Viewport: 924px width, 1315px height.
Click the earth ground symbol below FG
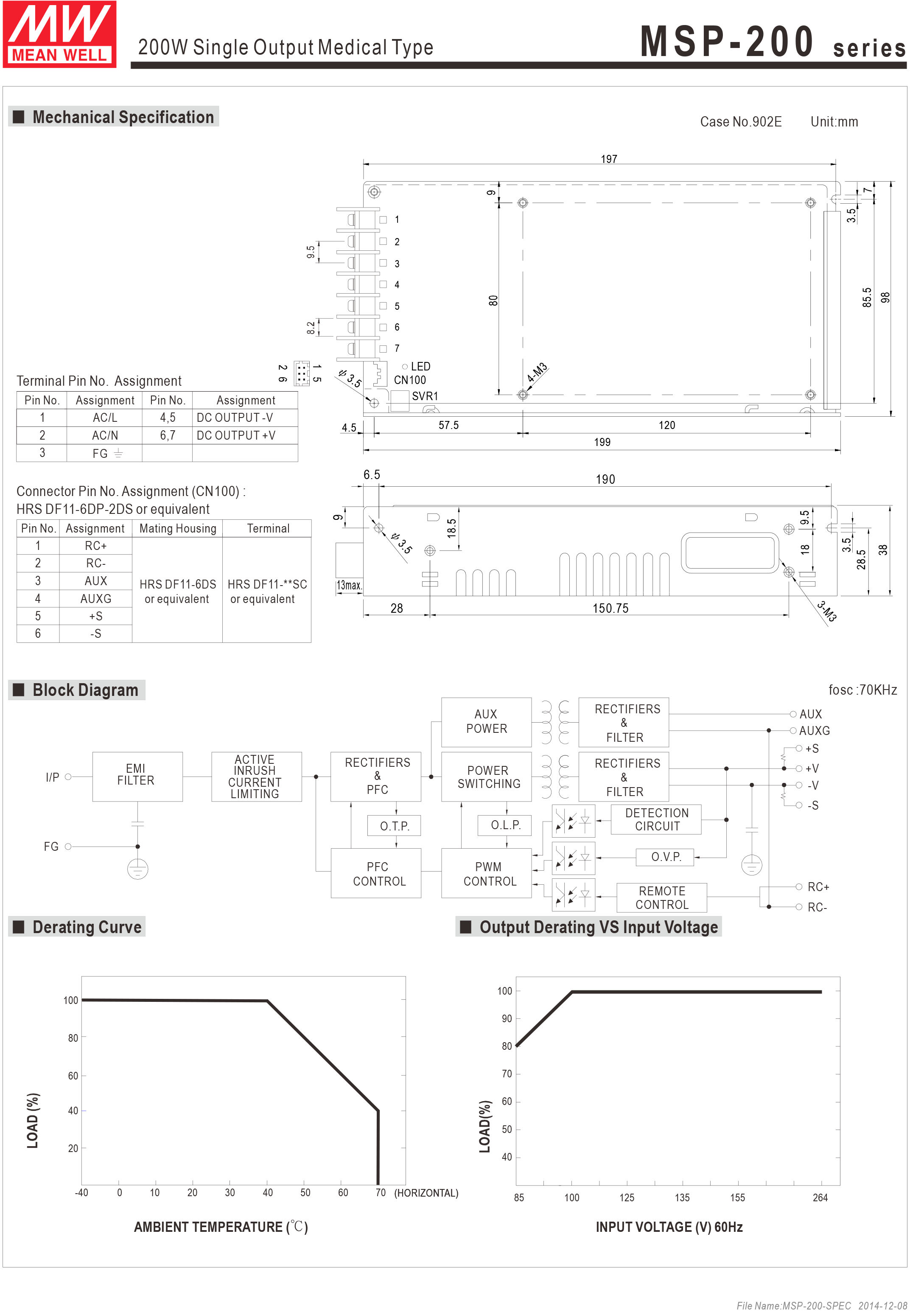coord(137,869)
